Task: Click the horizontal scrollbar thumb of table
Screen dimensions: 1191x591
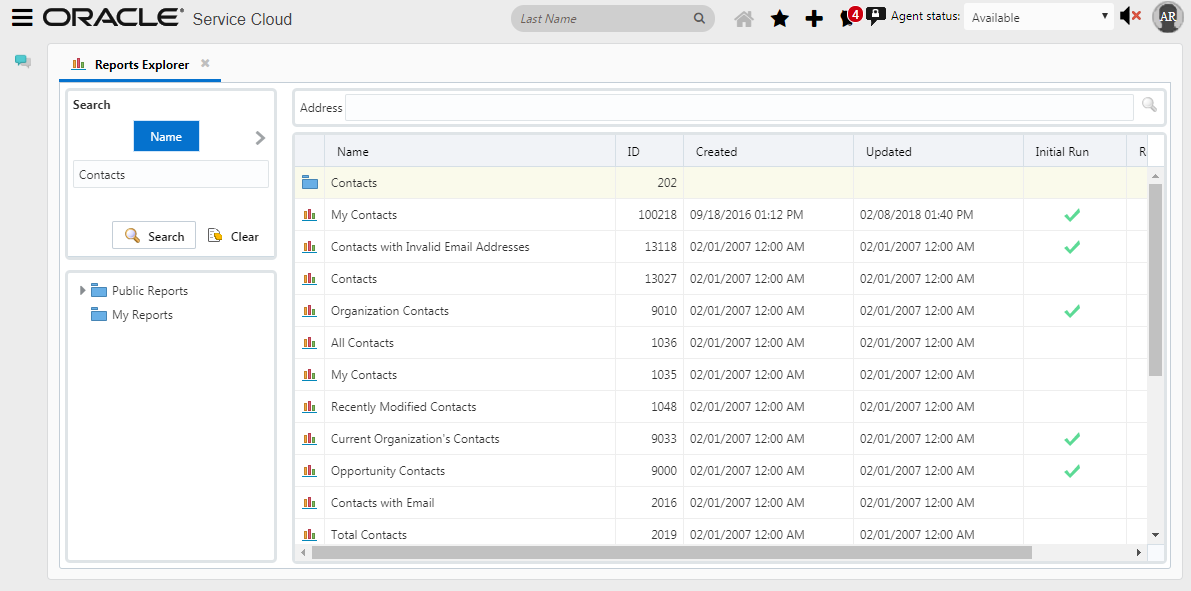Action: tap(671, 552)
